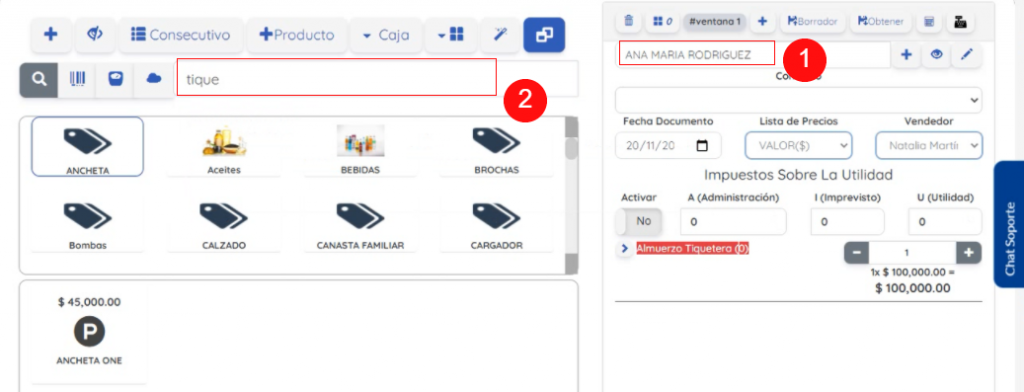1024x392 pixels.
Task: Click the eye icon beside the customer name
Action: coord(936,56)
